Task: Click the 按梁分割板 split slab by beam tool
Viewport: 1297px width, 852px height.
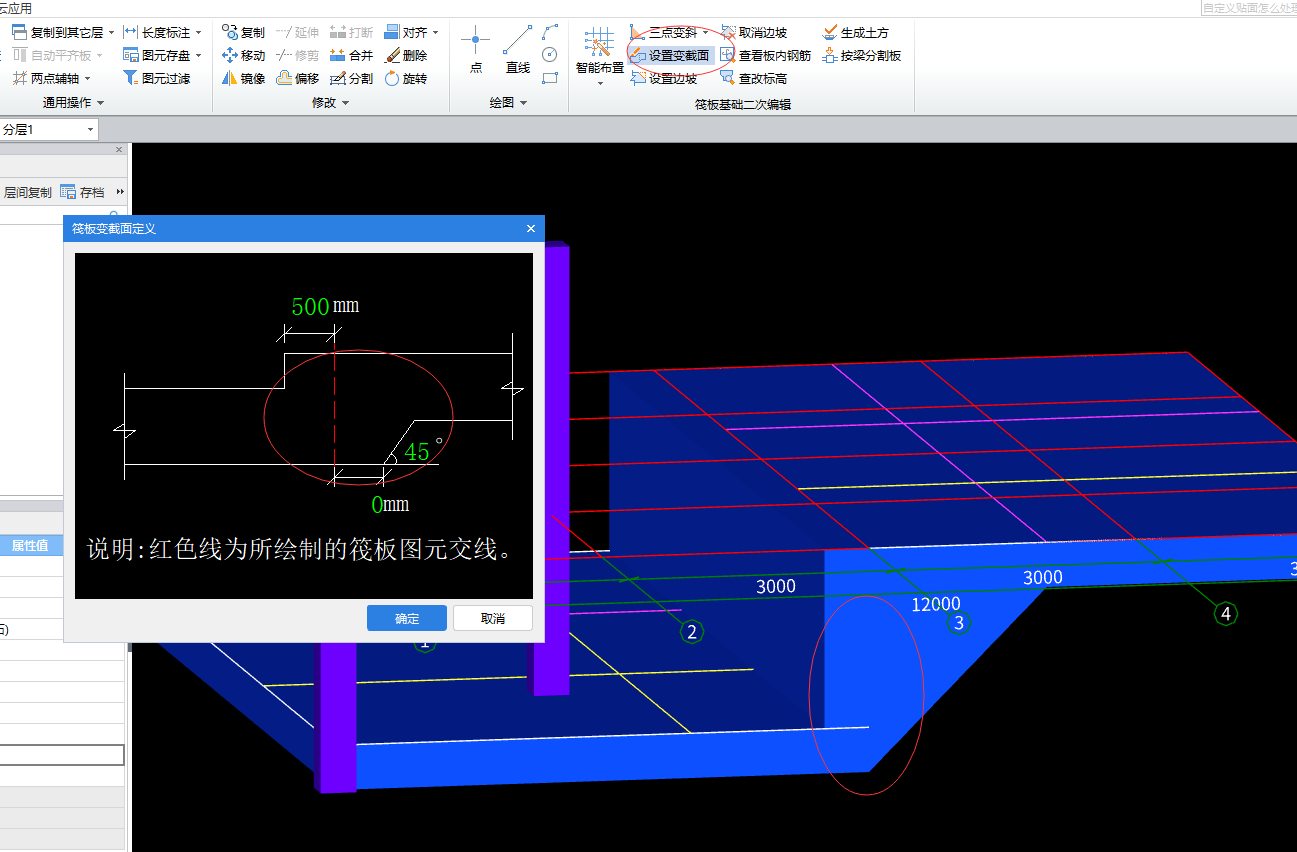Action: 861,55
